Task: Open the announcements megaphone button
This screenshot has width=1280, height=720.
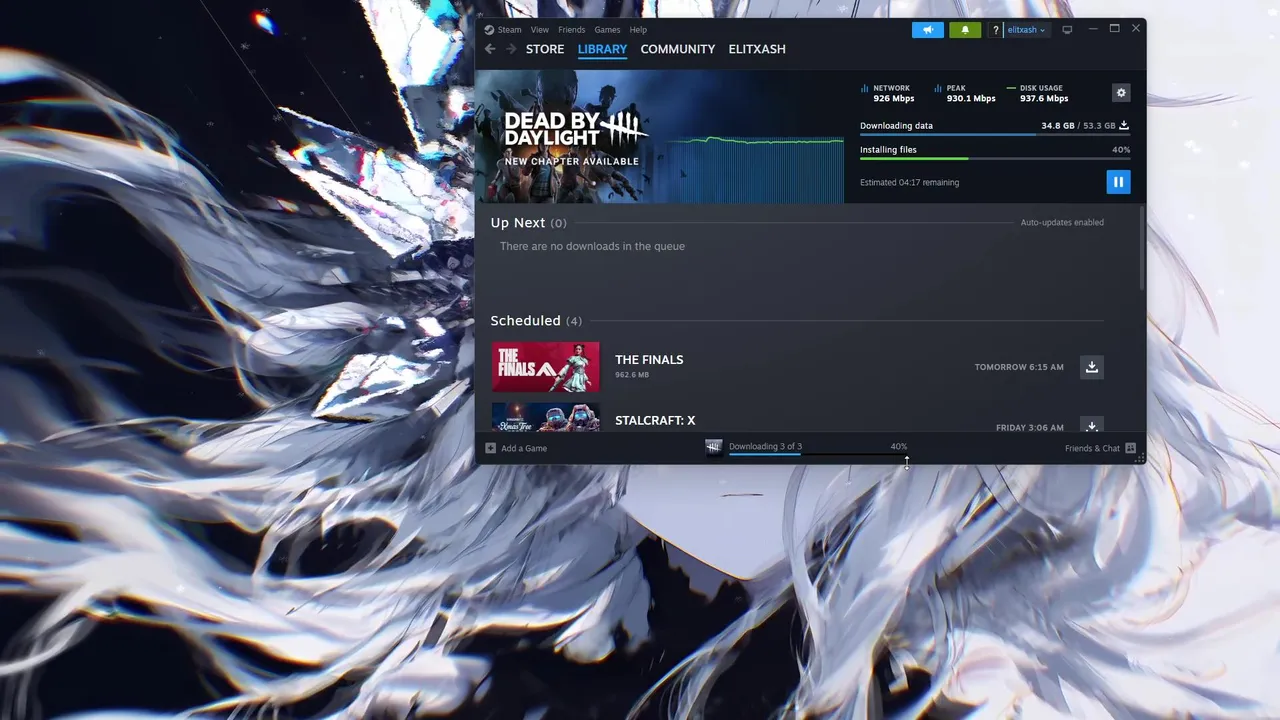Action: 928,30
